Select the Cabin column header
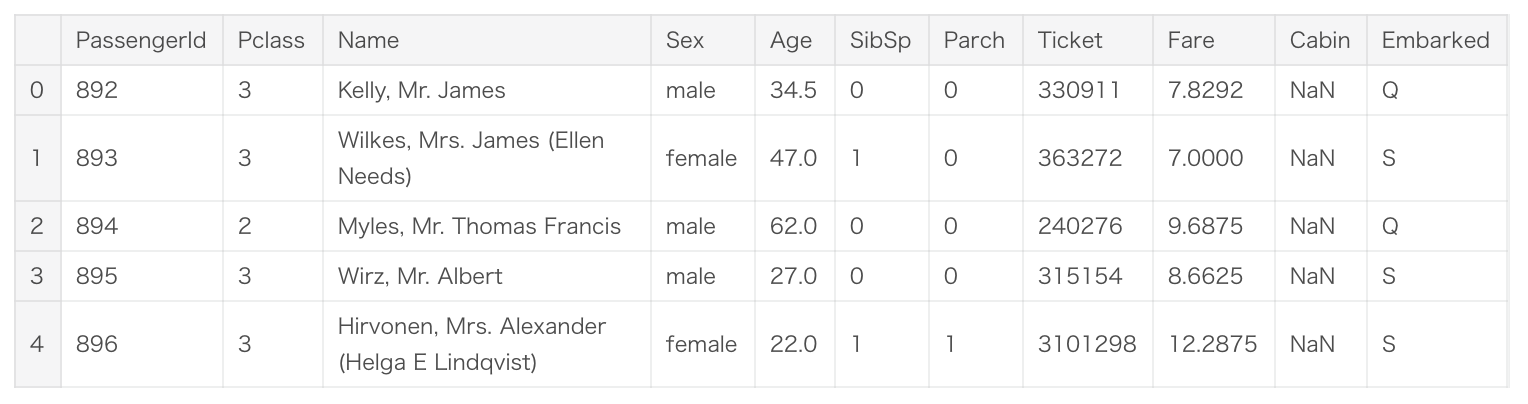The image size is (1528, 404). click(1320, 40)
